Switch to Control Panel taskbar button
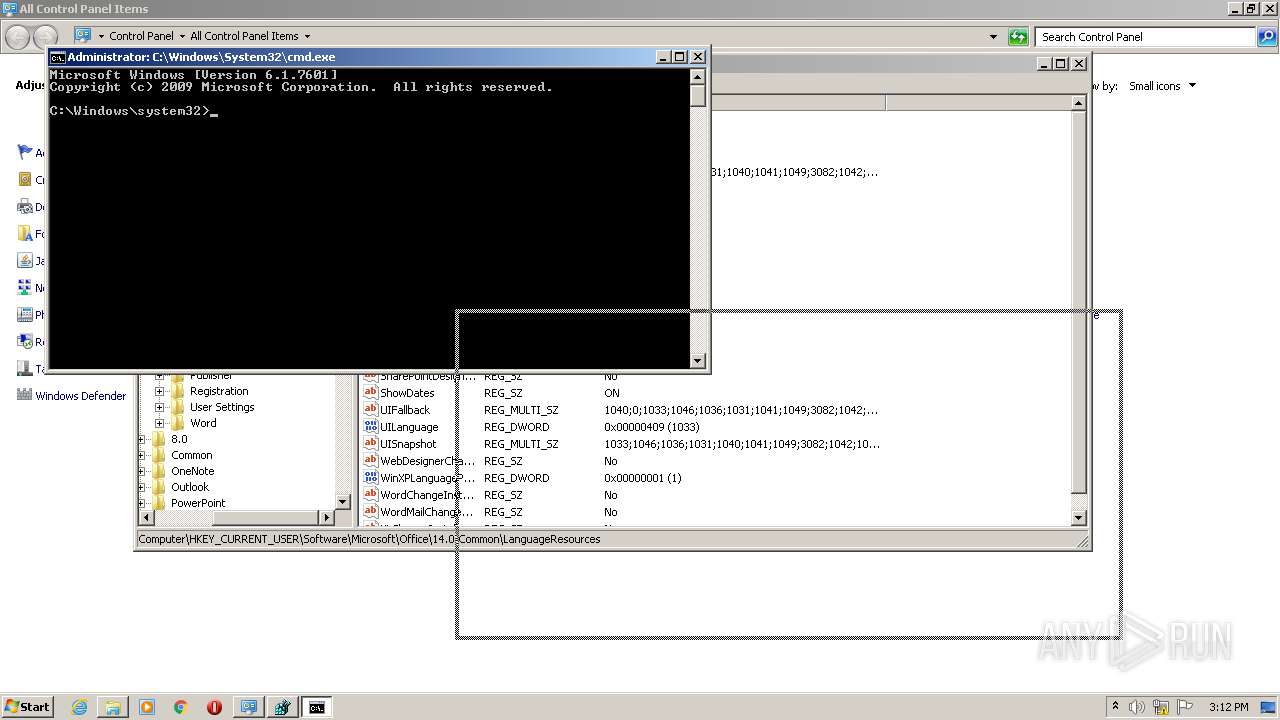The image size is (1280, 720). point(249,707)
